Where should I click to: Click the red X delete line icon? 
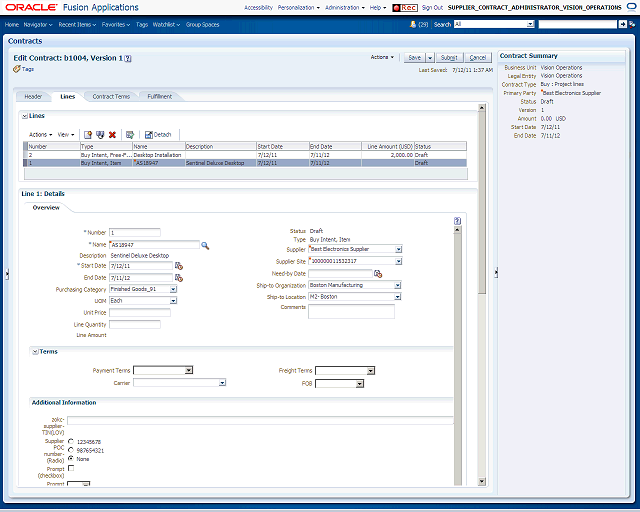(112, 135)
